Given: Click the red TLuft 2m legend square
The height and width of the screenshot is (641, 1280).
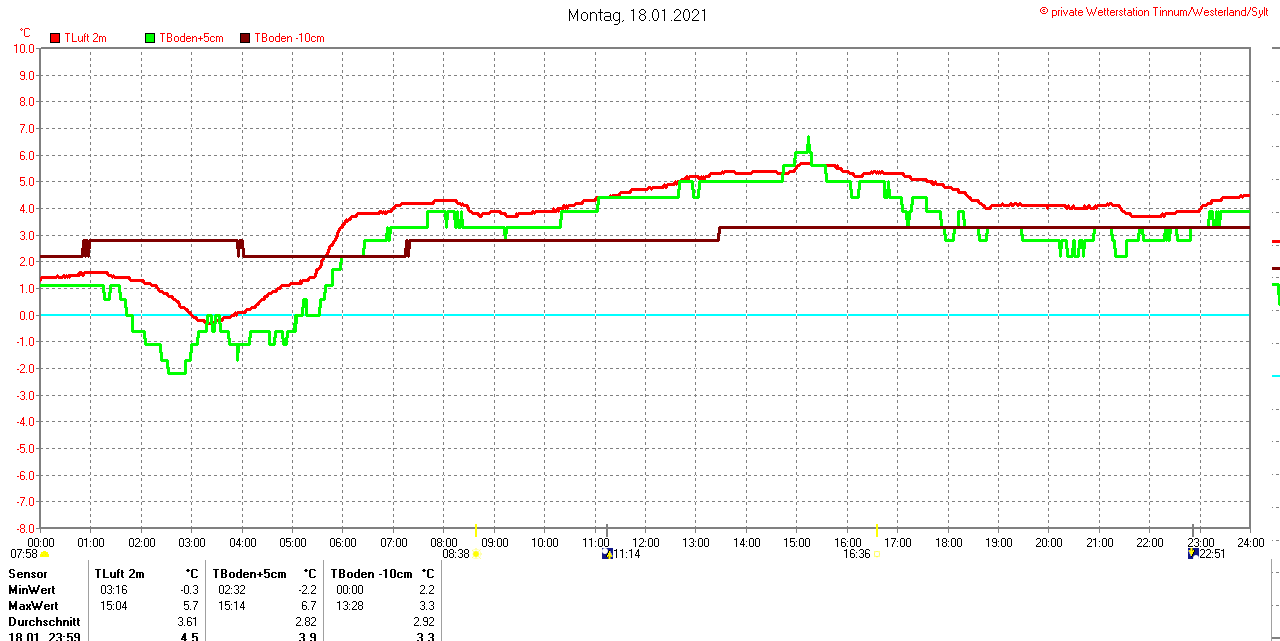Looking at the screenshot, I should pos(55,38).
